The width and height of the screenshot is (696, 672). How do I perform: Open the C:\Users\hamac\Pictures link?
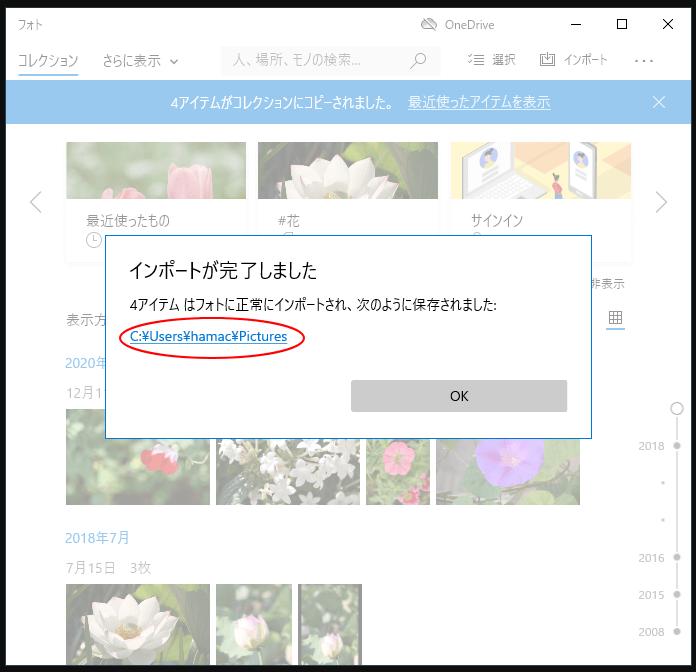click(209, 337)
